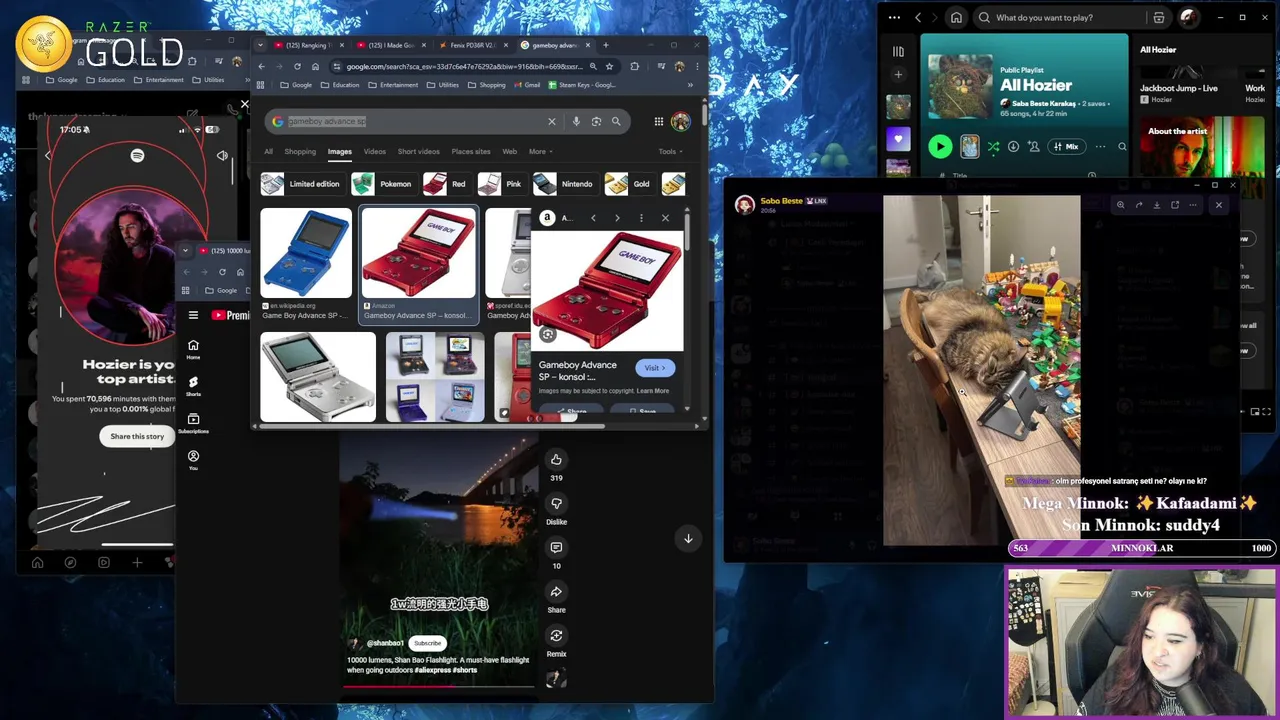Open the silver Game Boy Advance SP image

pos(318,377)
